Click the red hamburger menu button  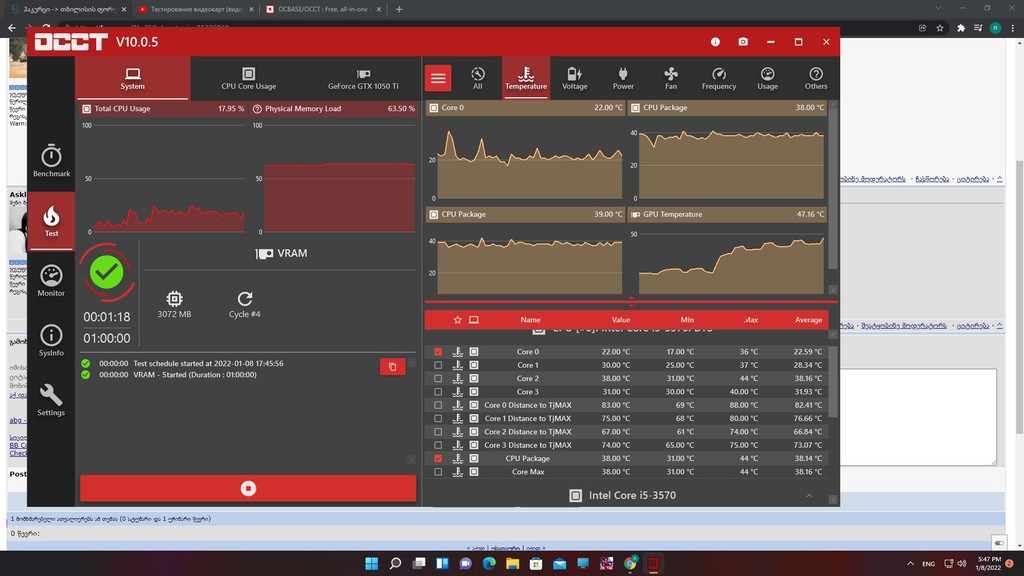click(x=438, y=78)
